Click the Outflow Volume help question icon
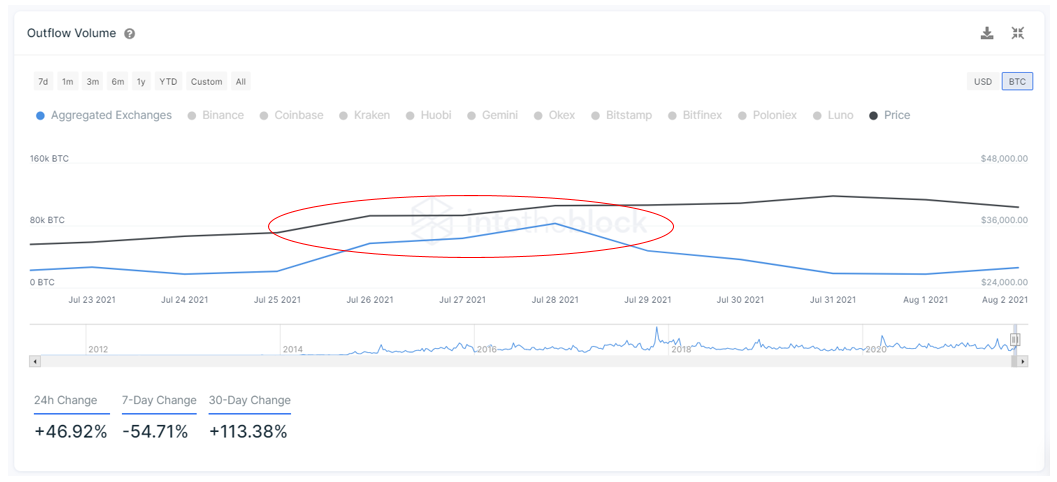 (x=129, y=34)
